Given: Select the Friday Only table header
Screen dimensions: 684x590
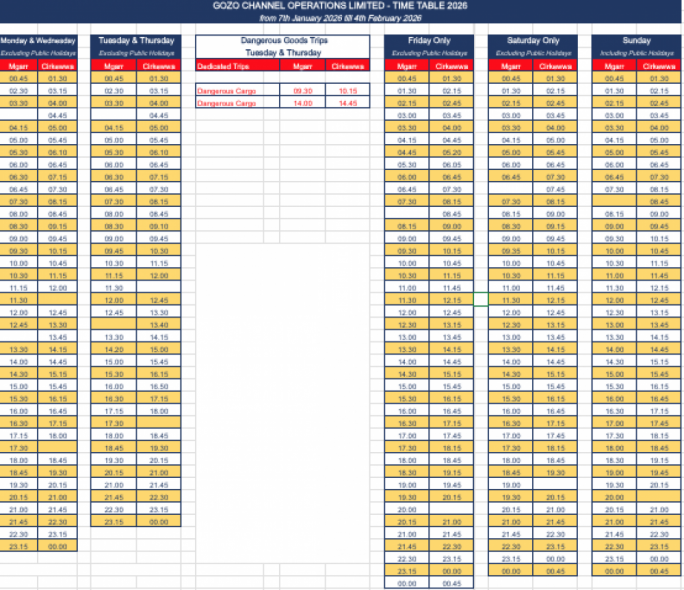Looking at the screenshot, I should (x=429, y=40).
